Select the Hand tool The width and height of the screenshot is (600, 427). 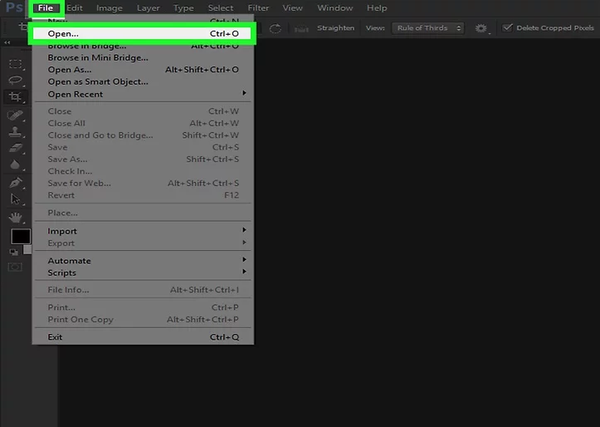[15, 217]
